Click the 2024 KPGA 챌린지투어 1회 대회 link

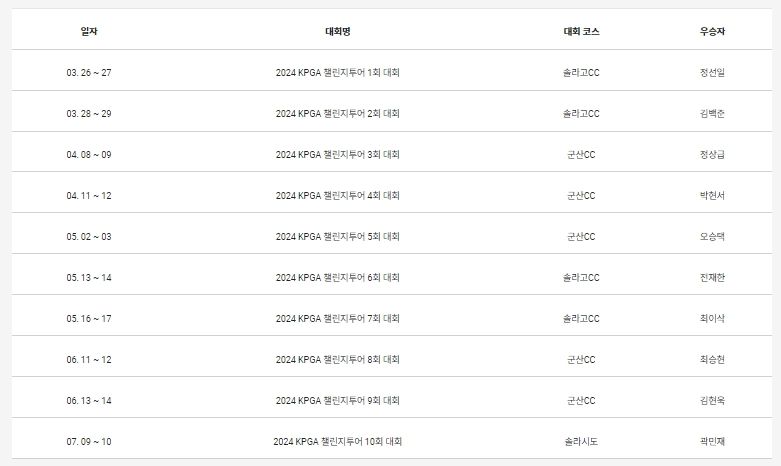pos(337,72)
